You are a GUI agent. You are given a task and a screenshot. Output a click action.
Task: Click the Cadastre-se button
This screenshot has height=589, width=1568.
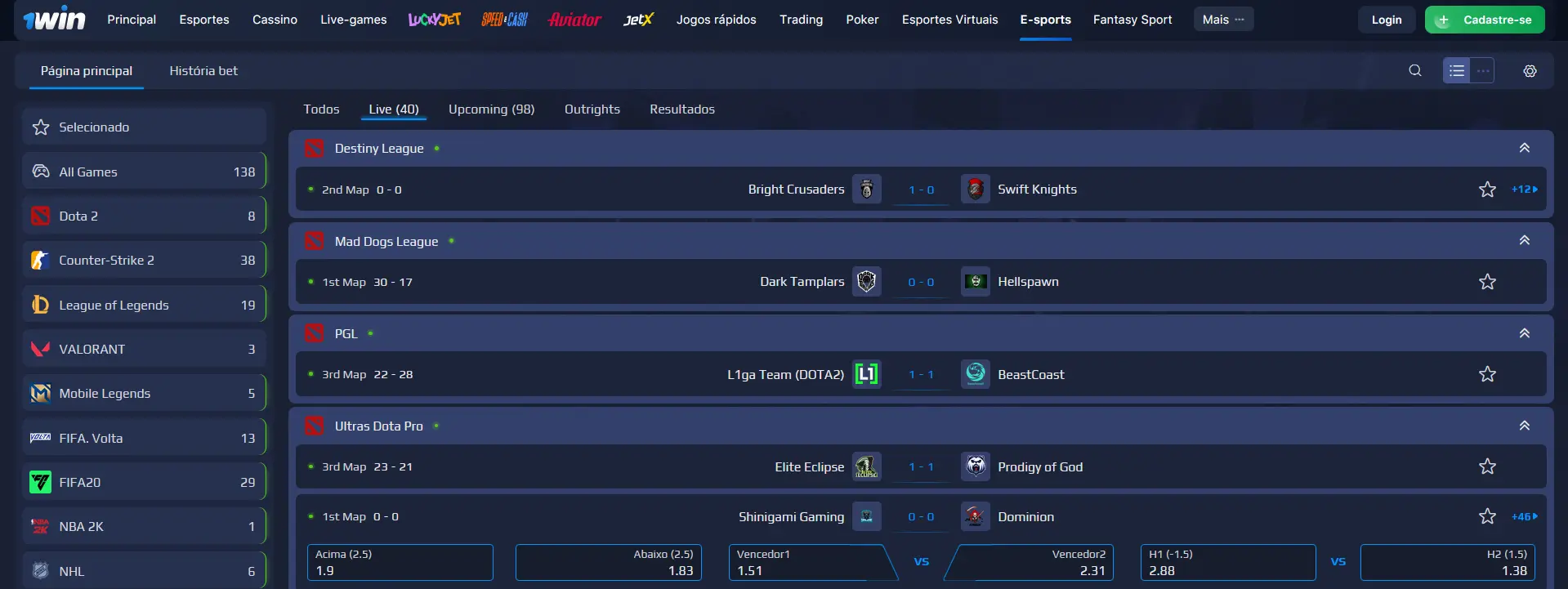click(x=1485, y=20)
